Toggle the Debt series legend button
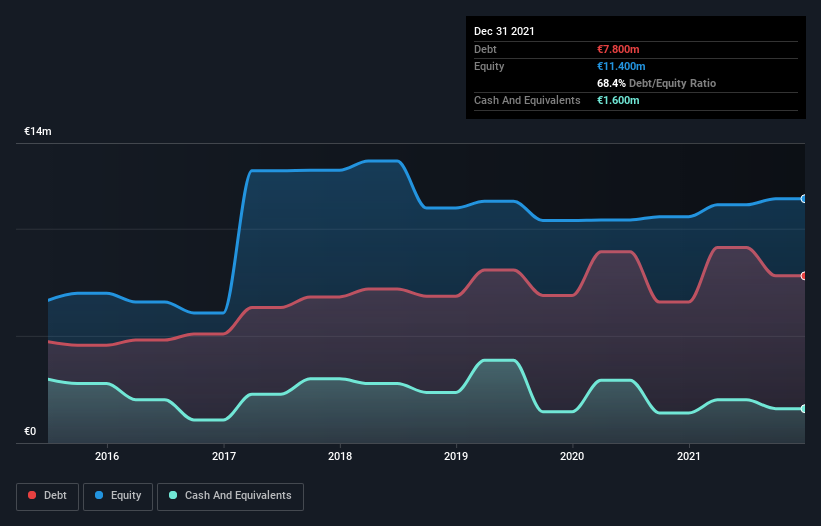 47,496
